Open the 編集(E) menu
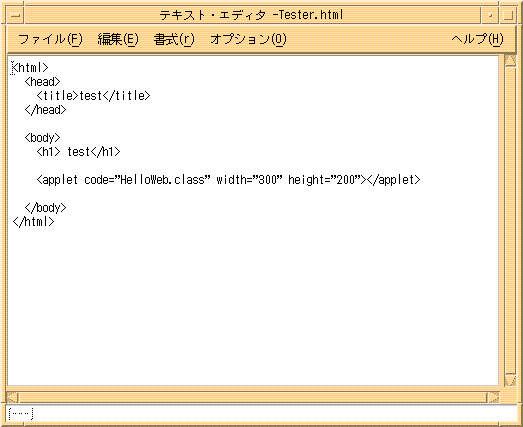523x427 pixels. pos(118,39)
